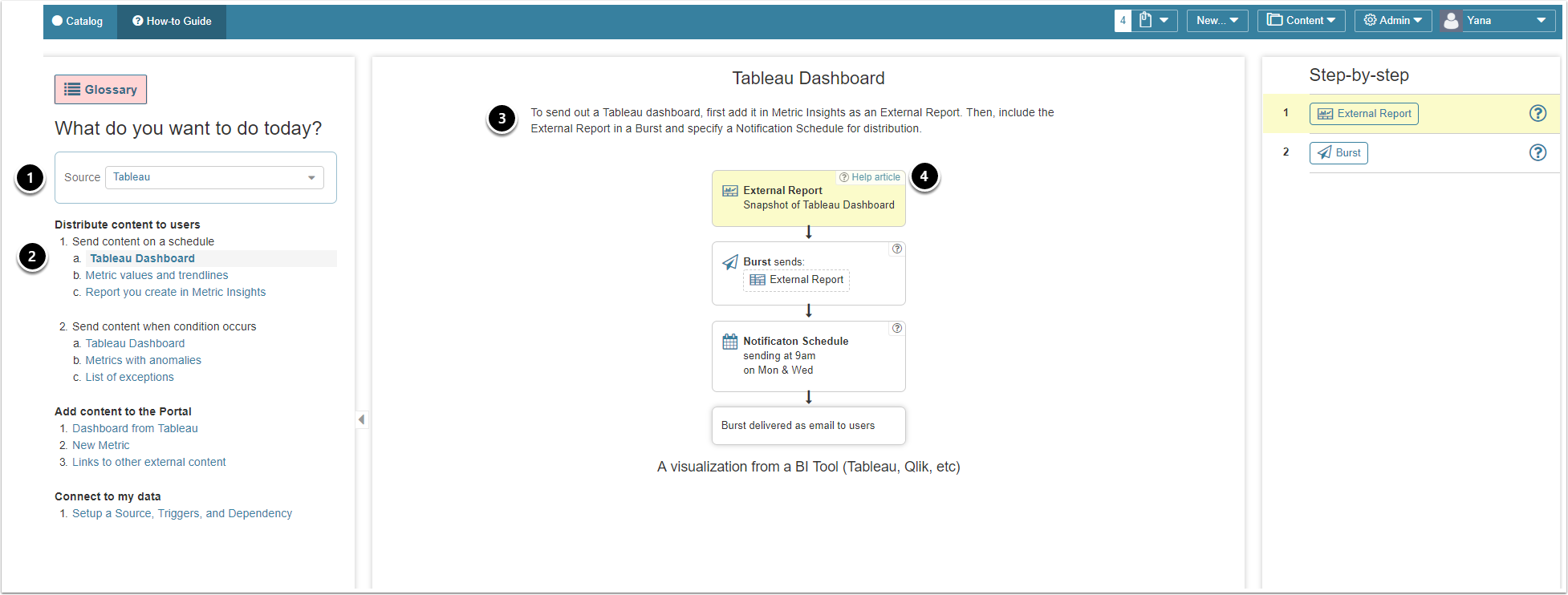Click the 'Distribute content to users' heading
Image resolution: width=1568 pixels, height=595 pixels.
pos(128,225)
